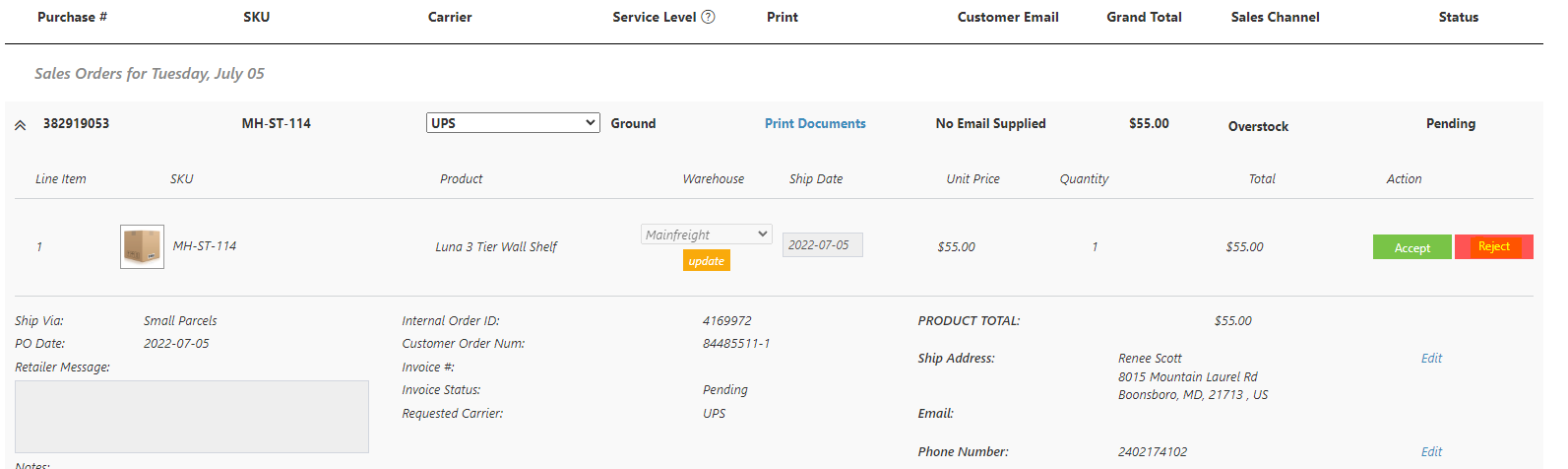Click the Purchase # column header
This screenshot has width=1568, height=469.
pyautogui.click(x=72, y=17)
